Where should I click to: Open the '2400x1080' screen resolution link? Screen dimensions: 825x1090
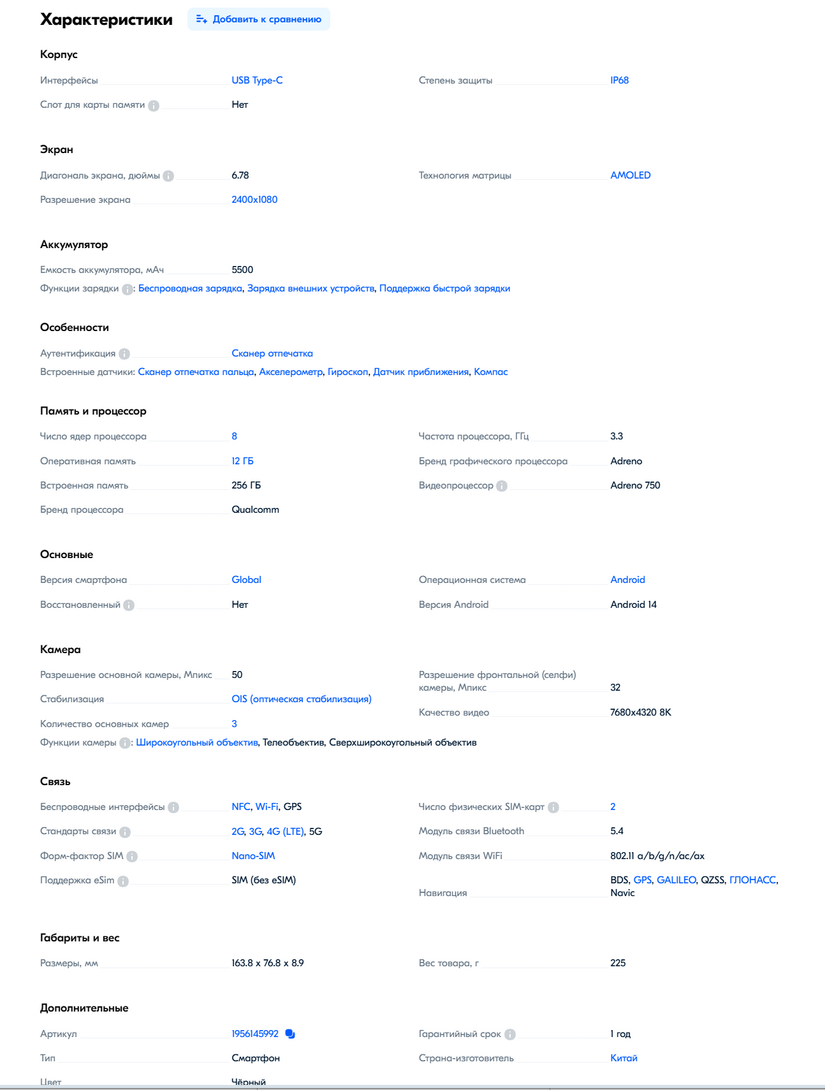coord(254,199)
